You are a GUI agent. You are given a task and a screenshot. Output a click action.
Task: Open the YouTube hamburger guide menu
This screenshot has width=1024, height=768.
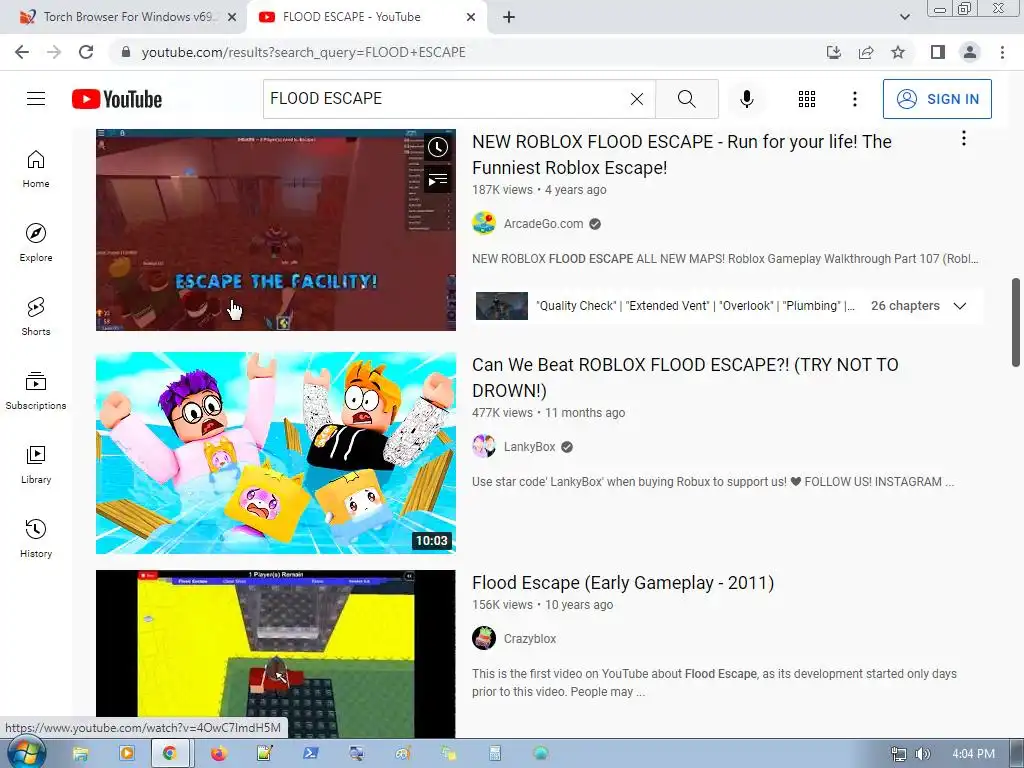tap(36, 99)
